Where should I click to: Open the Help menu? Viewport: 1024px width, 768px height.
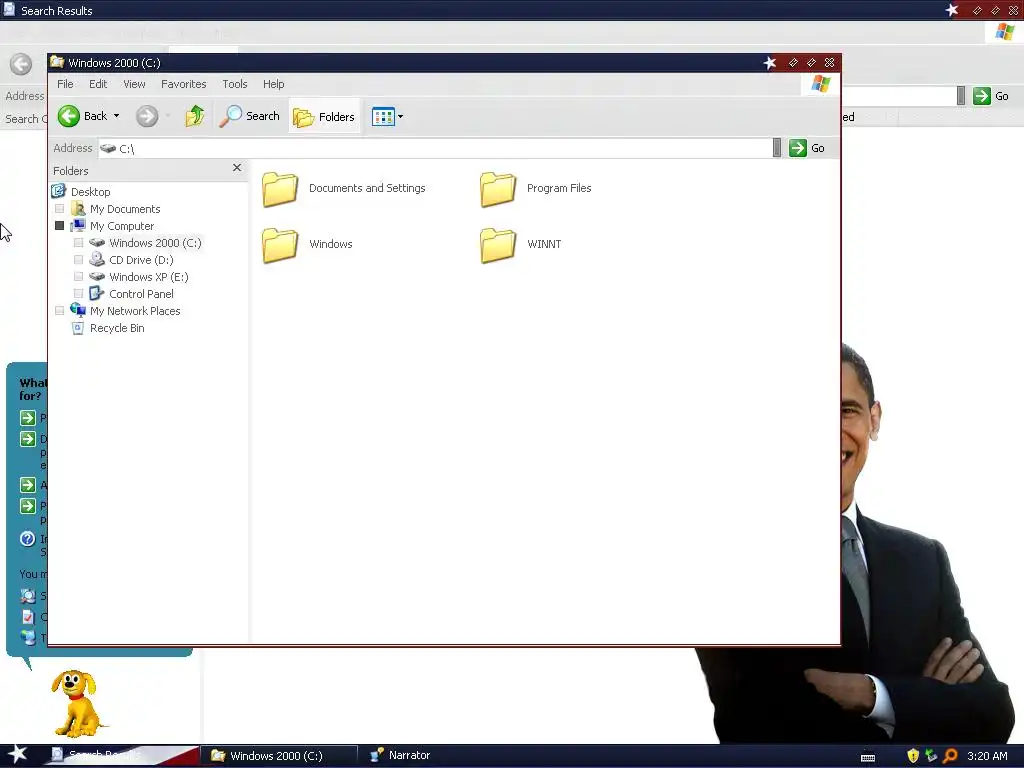[274, 84]
